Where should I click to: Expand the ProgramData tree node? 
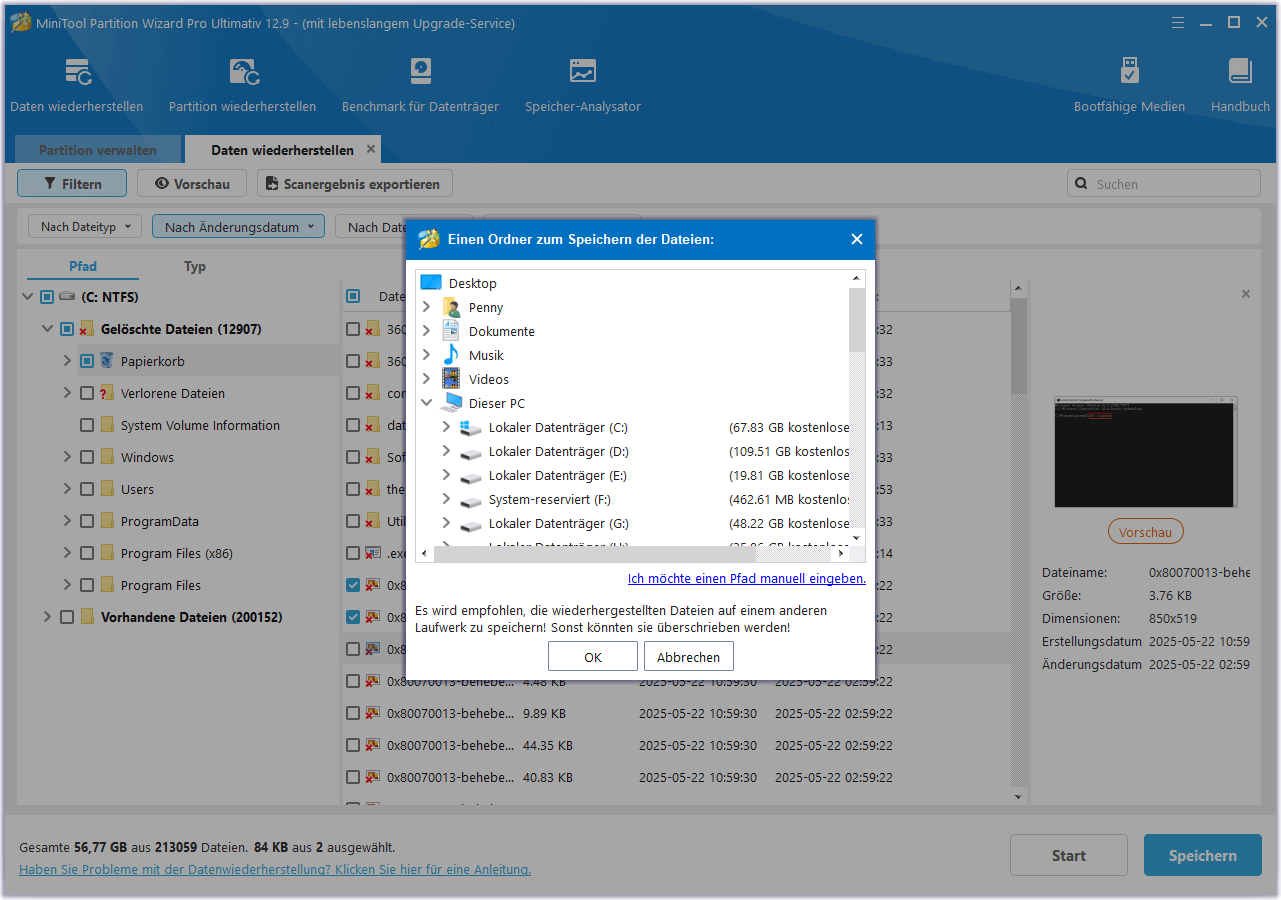(x=67, y=521)
